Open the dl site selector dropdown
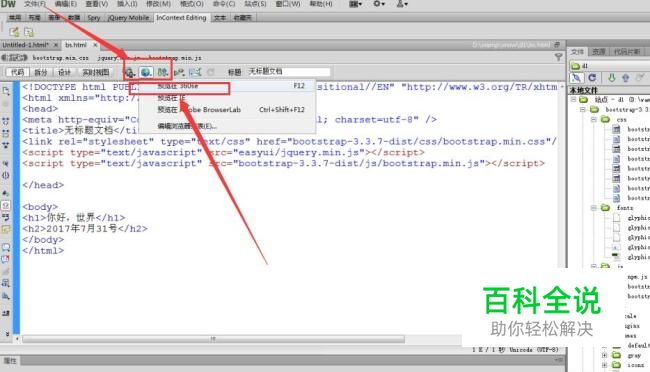Image resolution: width=650 pixels, height=372 pixels. 610,66
